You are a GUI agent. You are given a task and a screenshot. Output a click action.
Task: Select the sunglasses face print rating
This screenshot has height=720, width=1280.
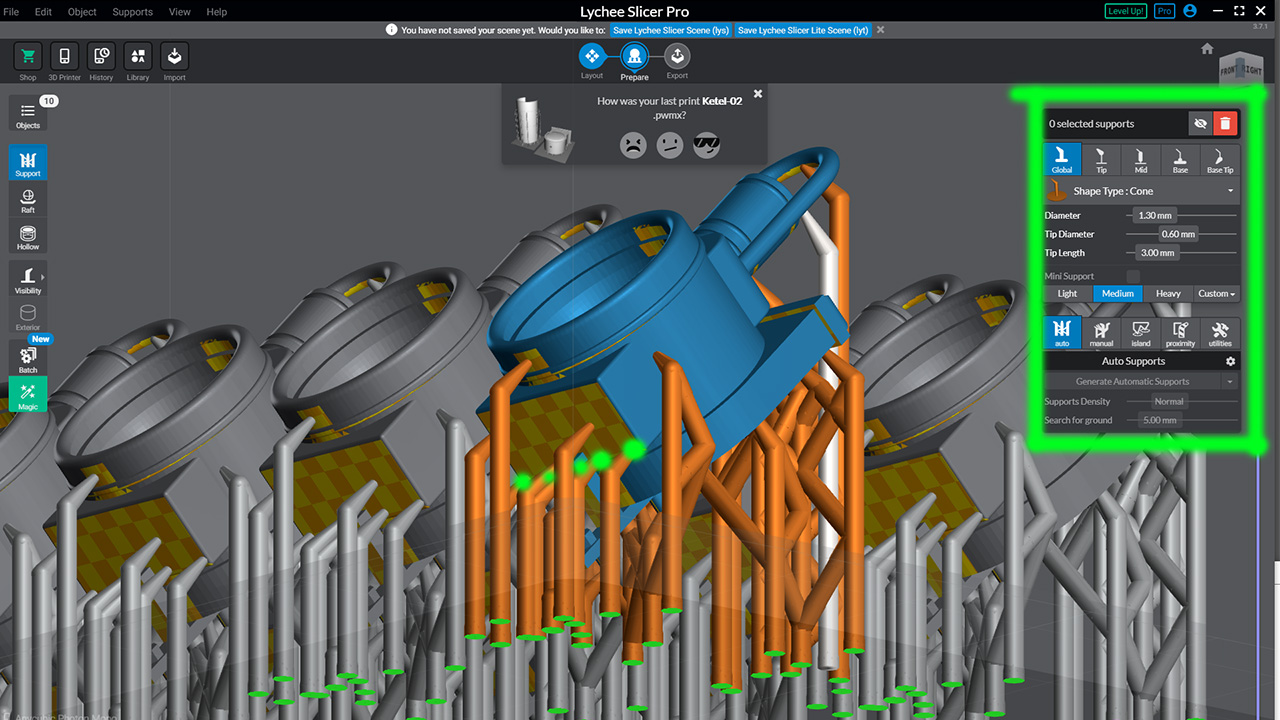click(707, 145)
